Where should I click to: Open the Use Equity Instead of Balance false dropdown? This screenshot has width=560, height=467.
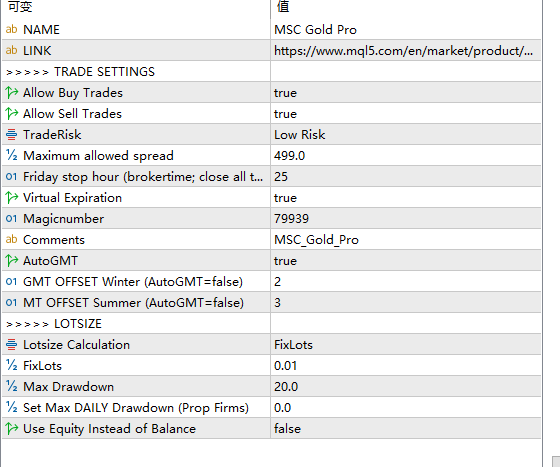[406, 428]
